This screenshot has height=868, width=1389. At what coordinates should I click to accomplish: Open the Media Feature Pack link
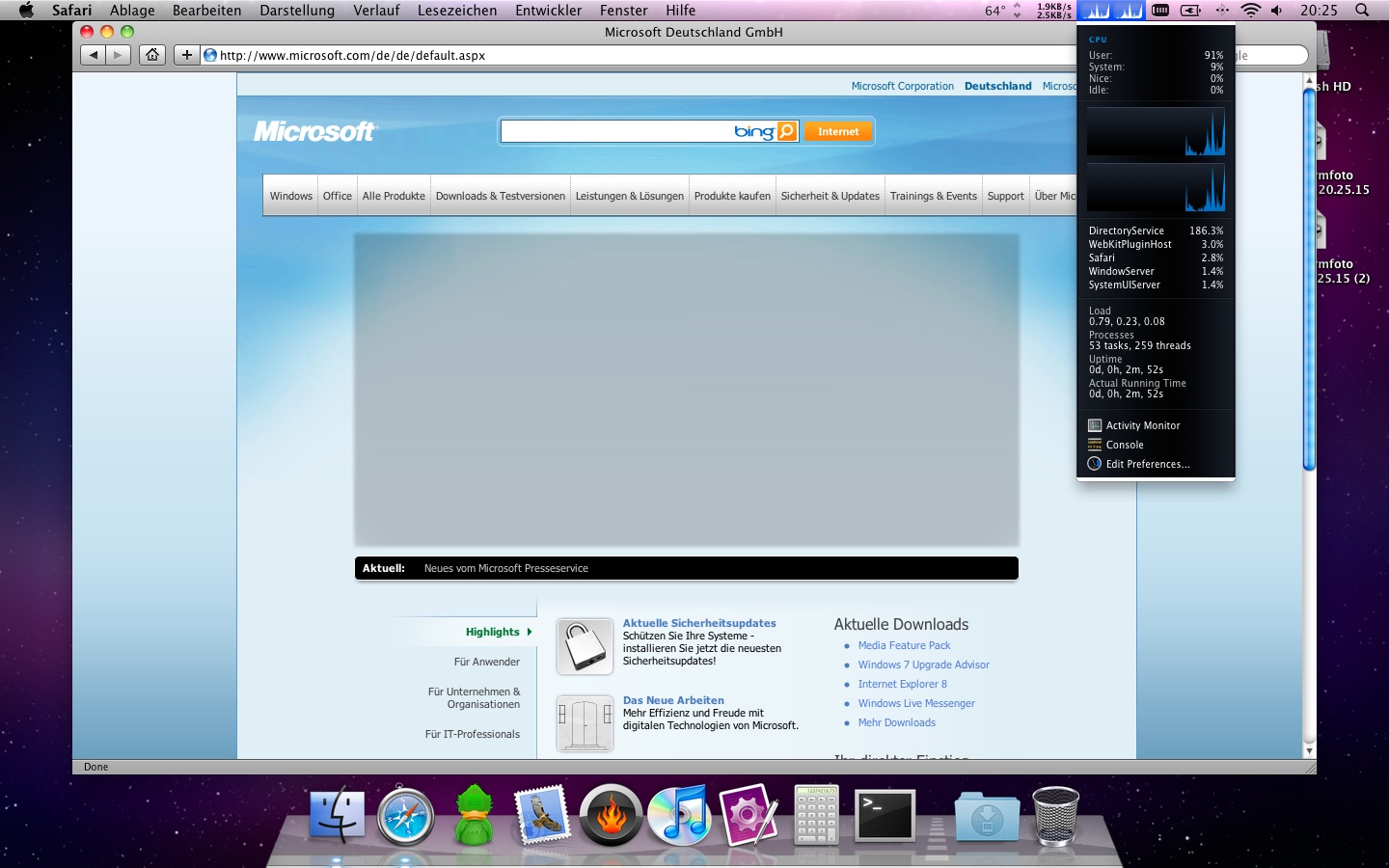click(904, 645)
